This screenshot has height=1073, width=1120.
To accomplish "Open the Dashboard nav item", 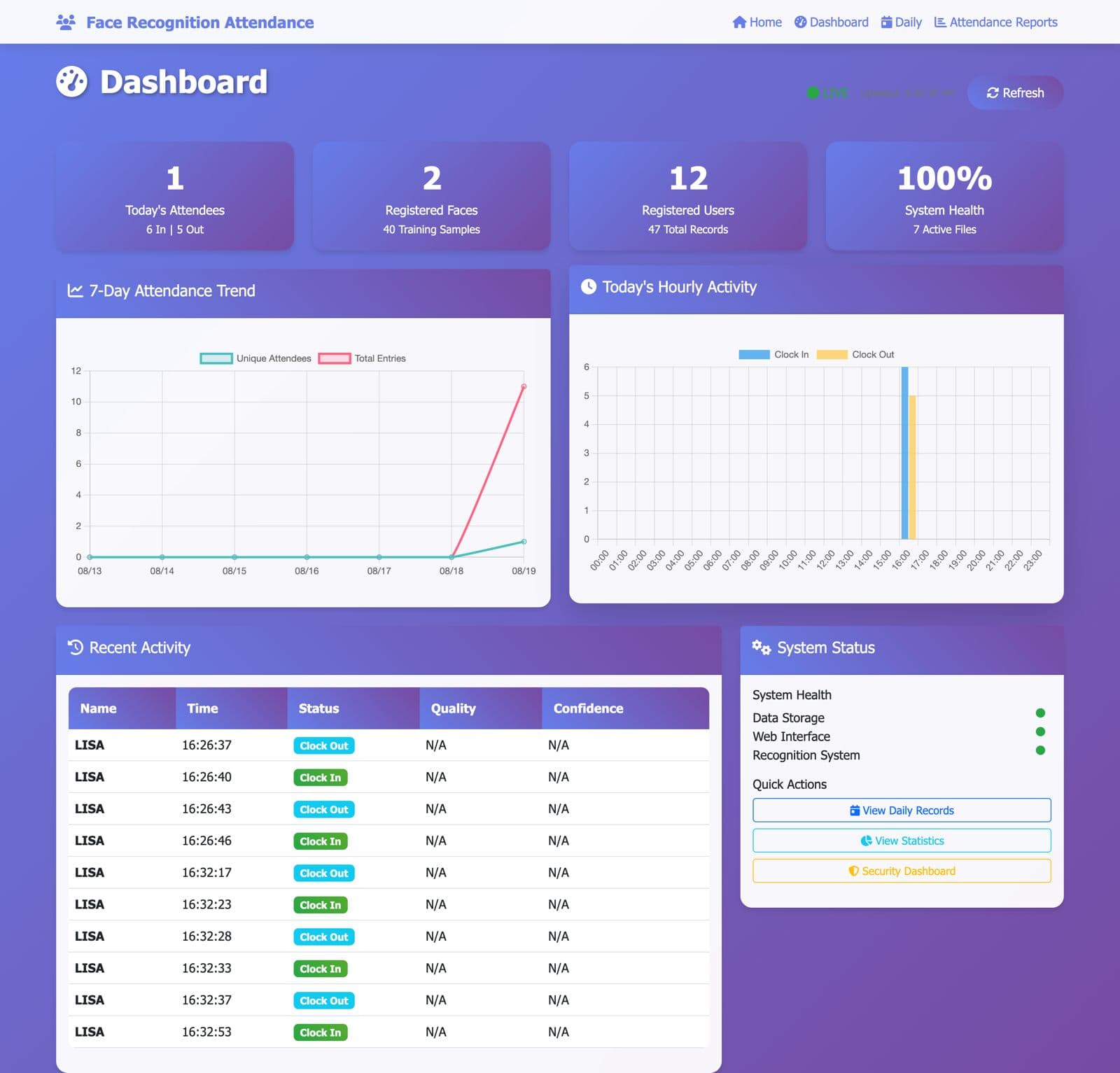I will pos(831,22).
